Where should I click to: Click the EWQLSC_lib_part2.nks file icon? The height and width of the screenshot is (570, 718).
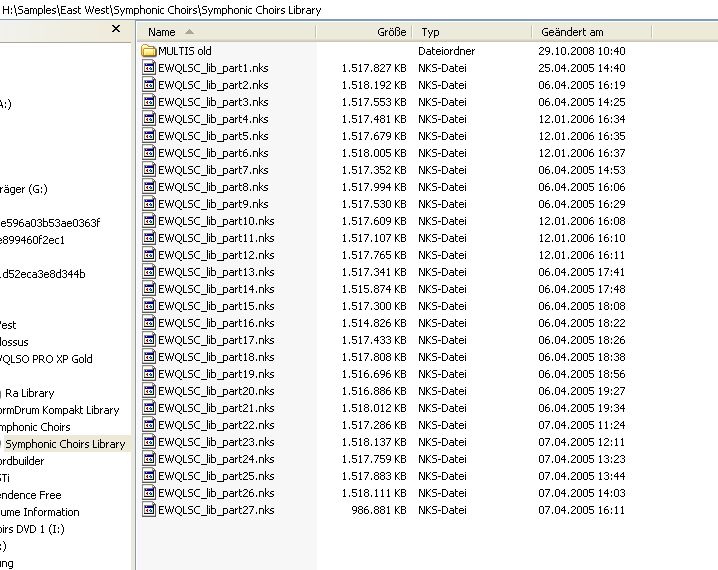(x=149, y=85)
